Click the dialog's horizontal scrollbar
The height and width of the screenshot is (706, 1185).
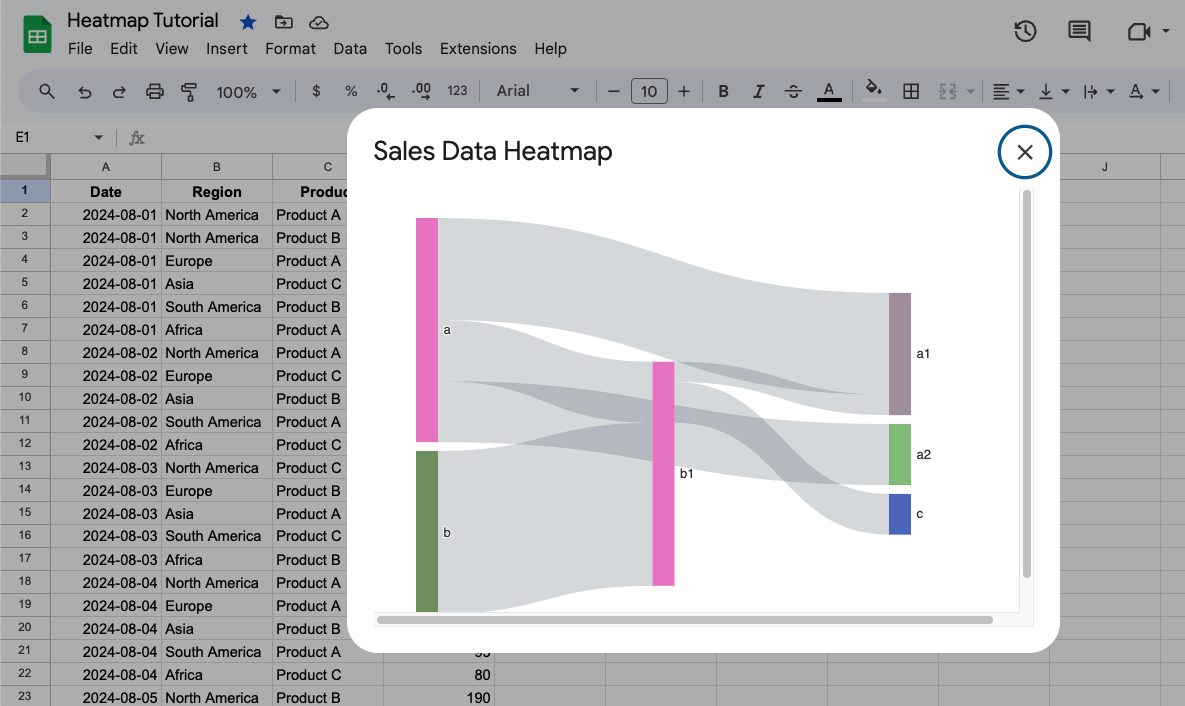(684, 620)
